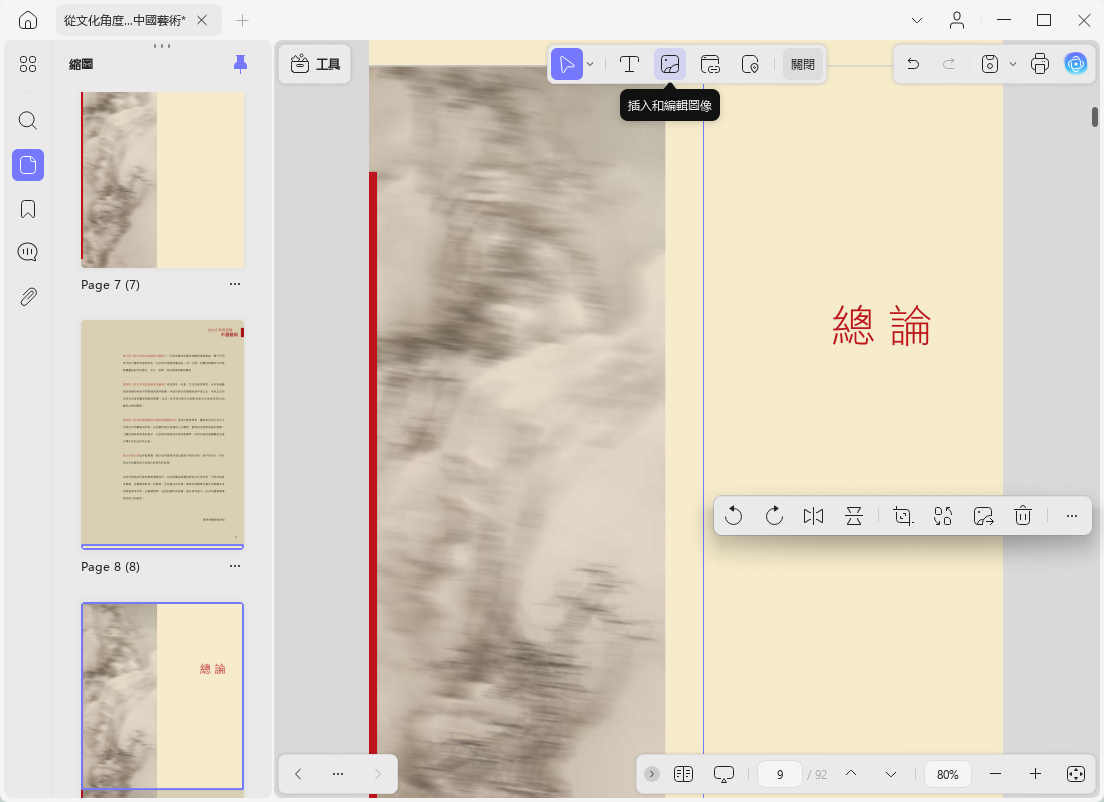
Task: Open the Comments panel
Action: click(x=28, y=252)
